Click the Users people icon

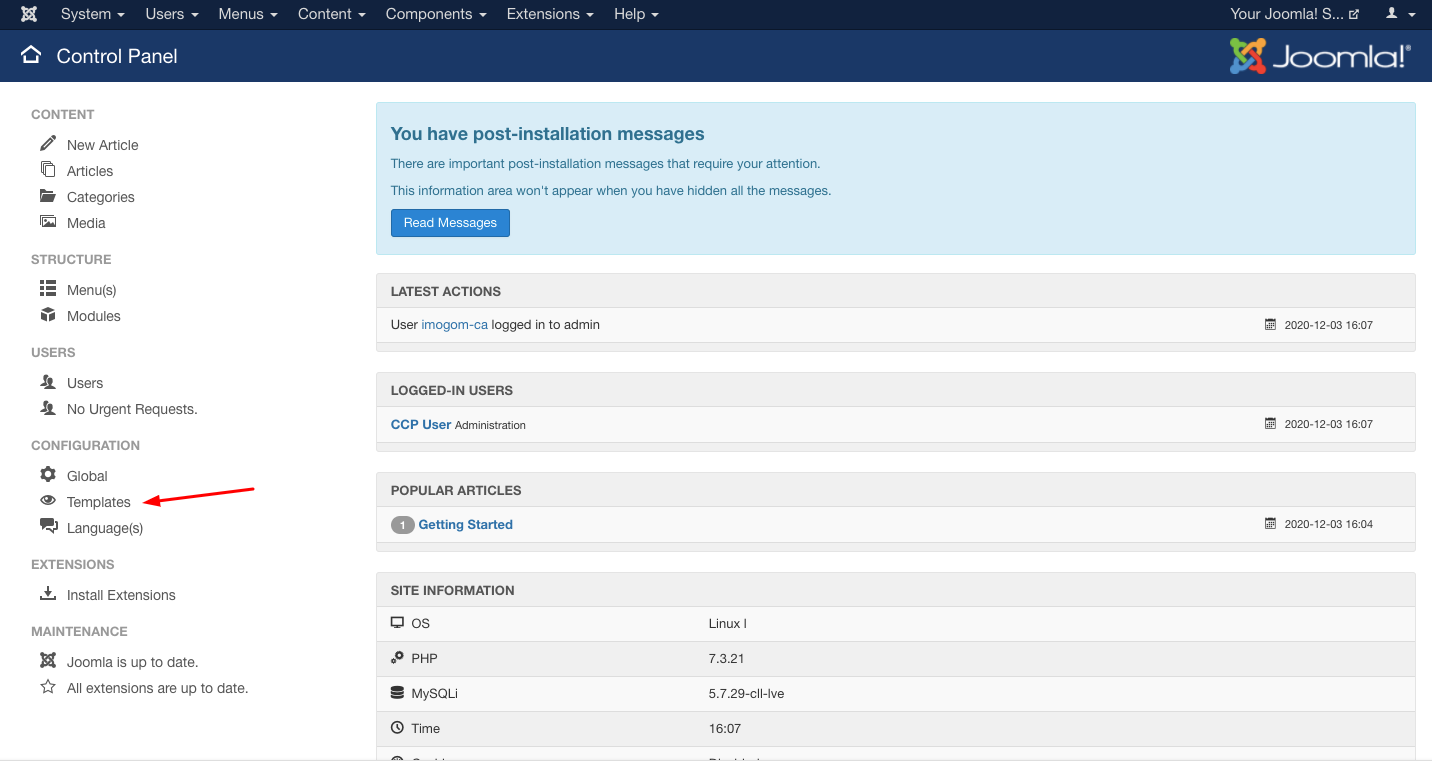coord(48,381)
